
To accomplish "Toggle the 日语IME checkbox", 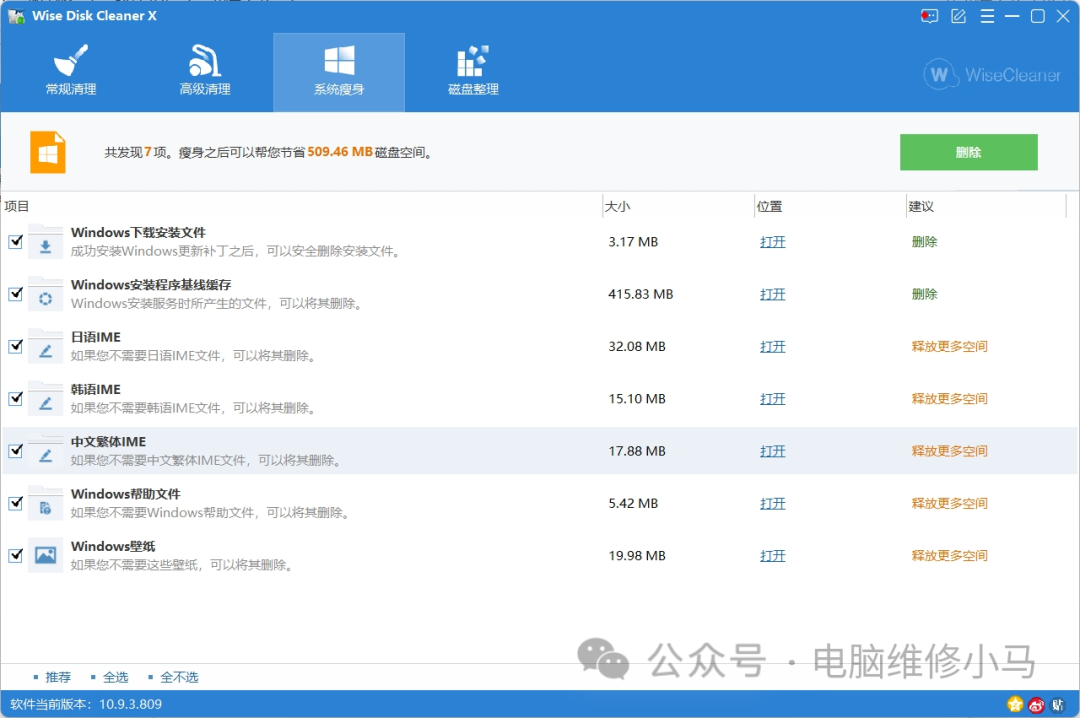I will click(x=15, y=347).
